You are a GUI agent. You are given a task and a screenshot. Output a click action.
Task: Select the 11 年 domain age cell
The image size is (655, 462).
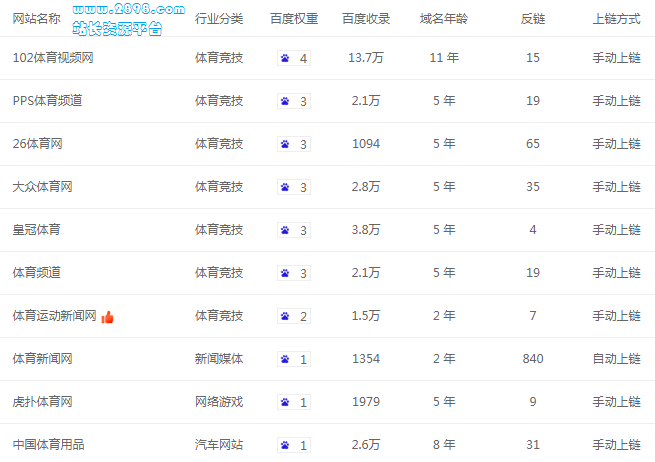(x=444, y=58)
